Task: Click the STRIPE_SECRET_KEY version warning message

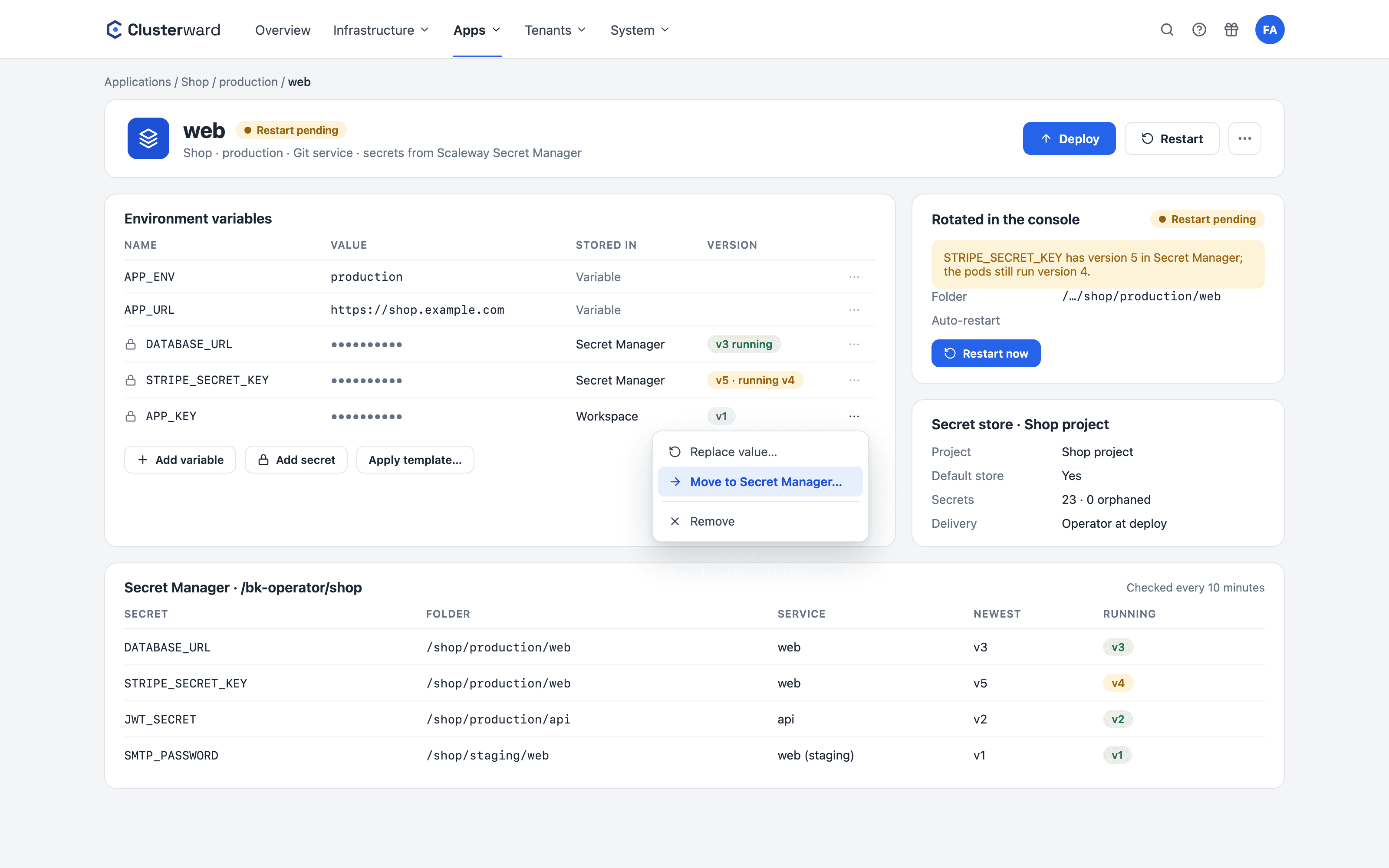Action: (x=1097, y=265)
